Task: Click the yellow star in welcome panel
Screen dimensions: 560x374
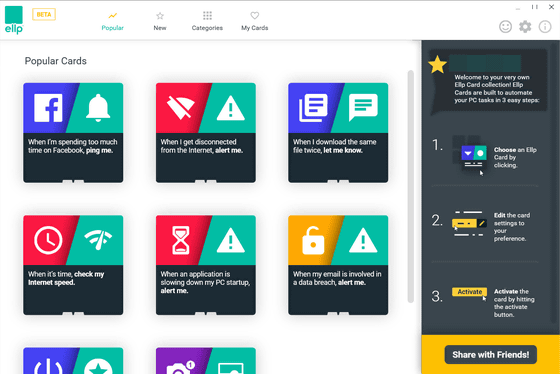Action: pyautogui.click(x=438, y=65)
